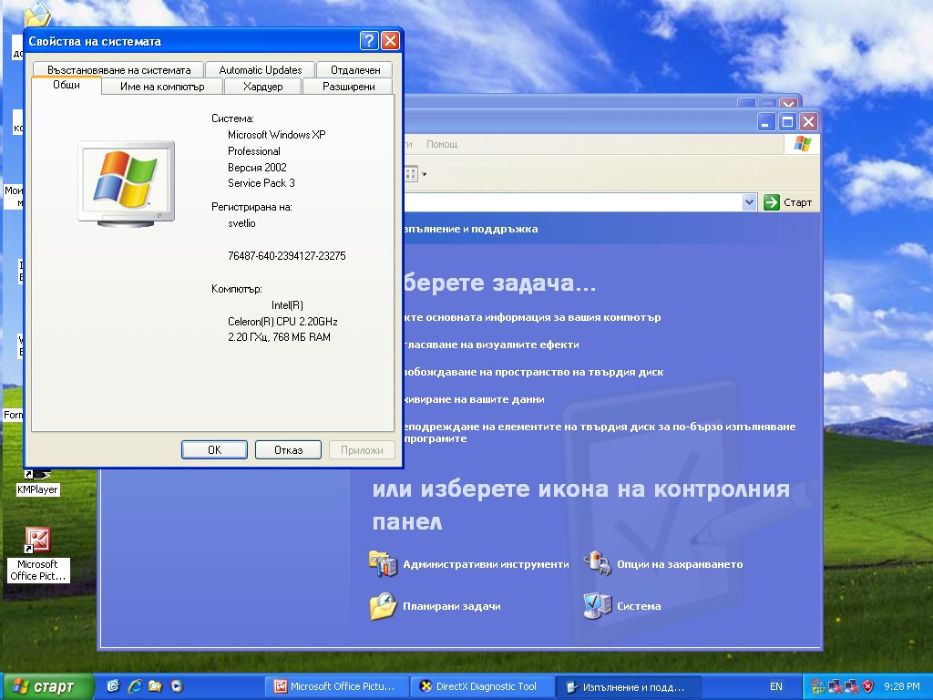Select the Общи tab
Image resolution: width=933 pixels, height=700 pixels.
pyautogui.click(x=66, y=85)
